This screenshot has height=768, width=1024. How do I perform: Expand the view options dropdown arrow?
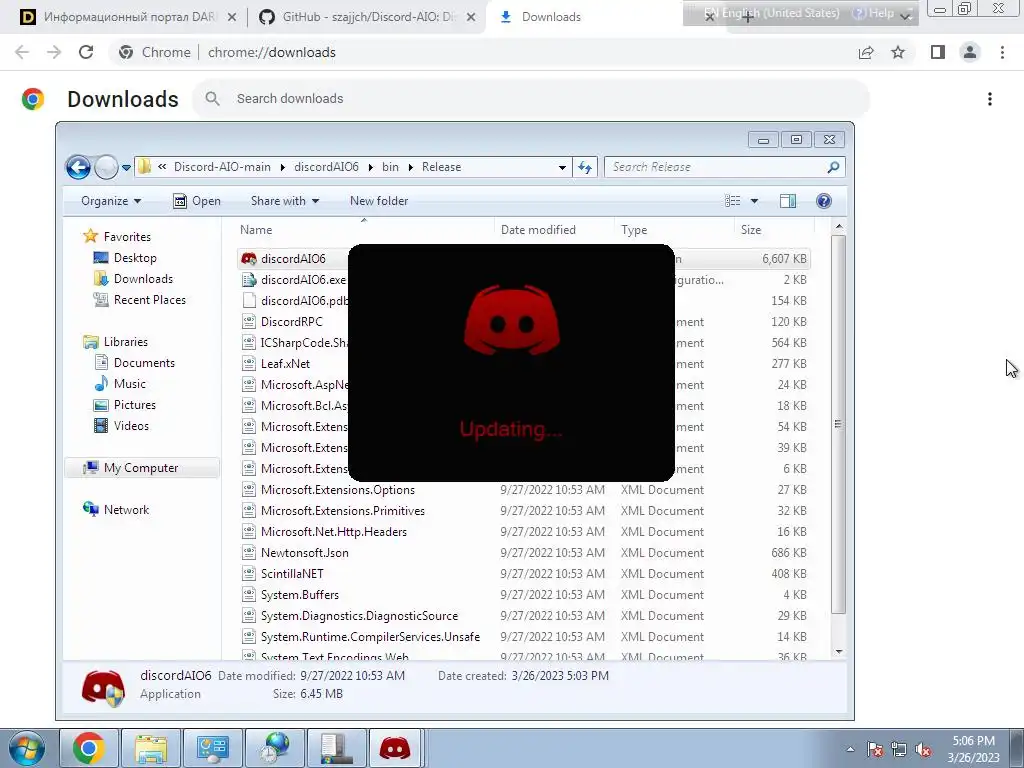coord(754,201)
